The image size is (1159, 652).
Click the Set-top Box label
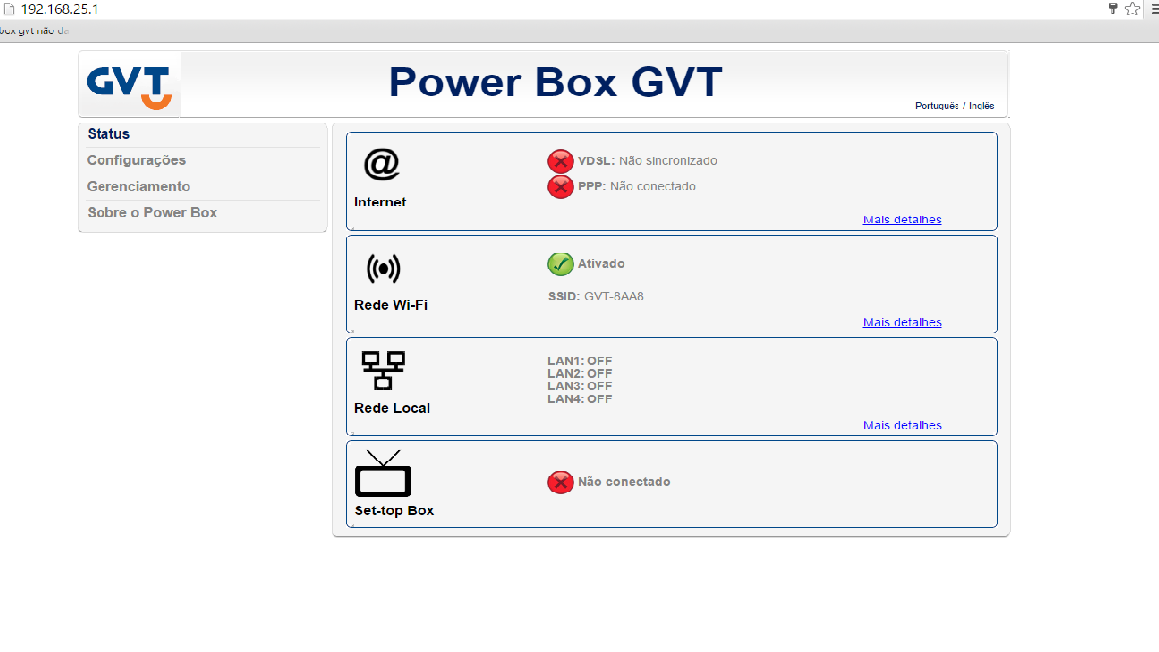coord(394,511)
